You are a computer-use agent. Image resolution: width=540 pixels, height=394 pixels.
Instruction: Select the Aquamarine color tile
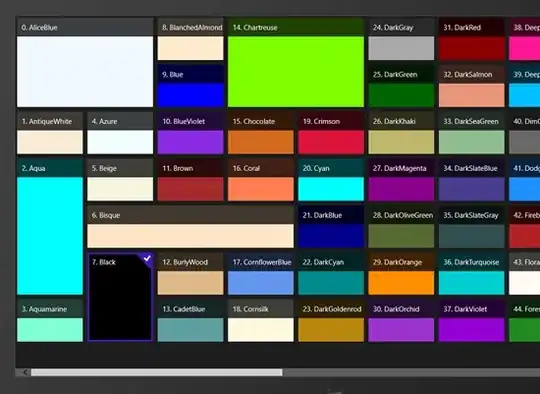point(50,321)
